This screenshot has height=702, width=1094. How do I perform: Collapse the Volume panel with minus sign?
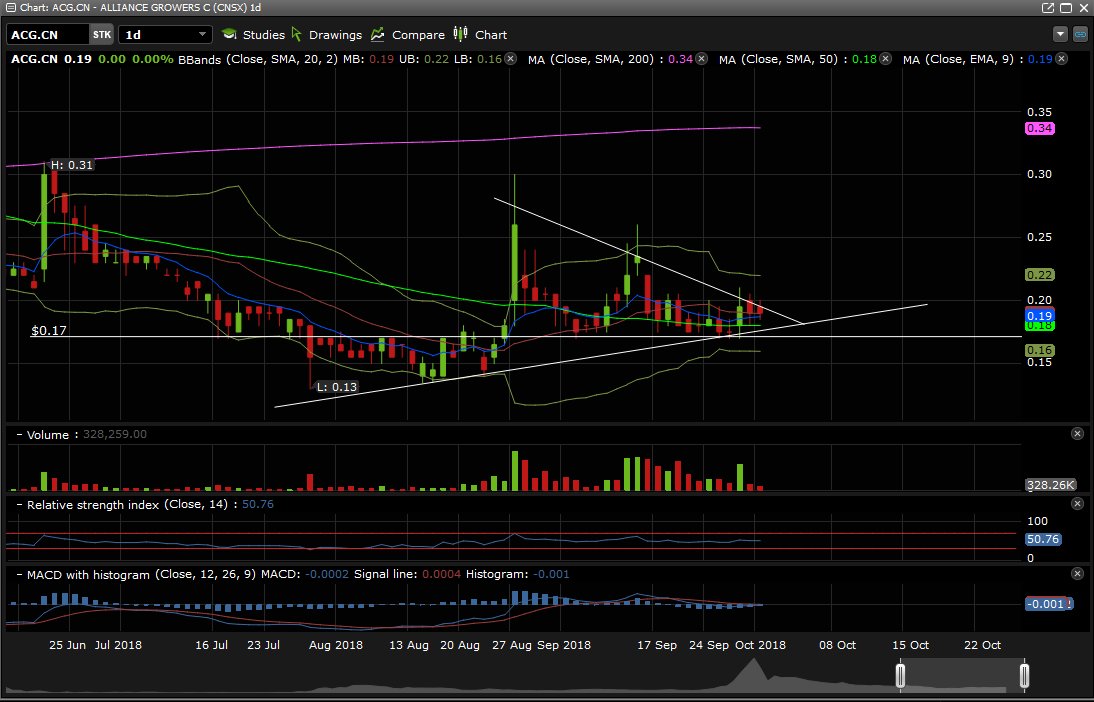20,435
